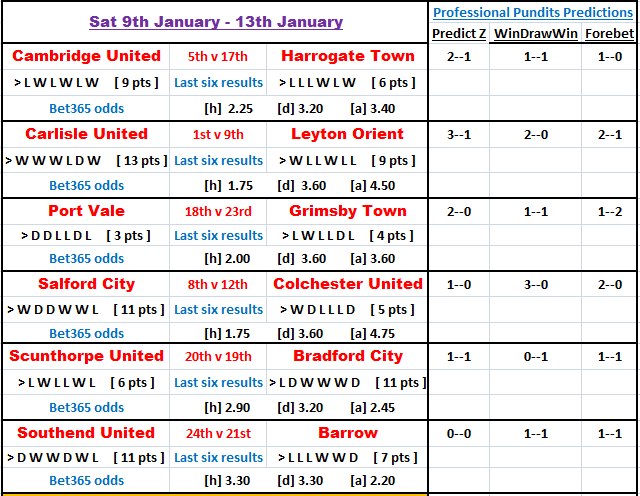Select the Colchester United cell
The image size is (640, 496).
(348, 284)
